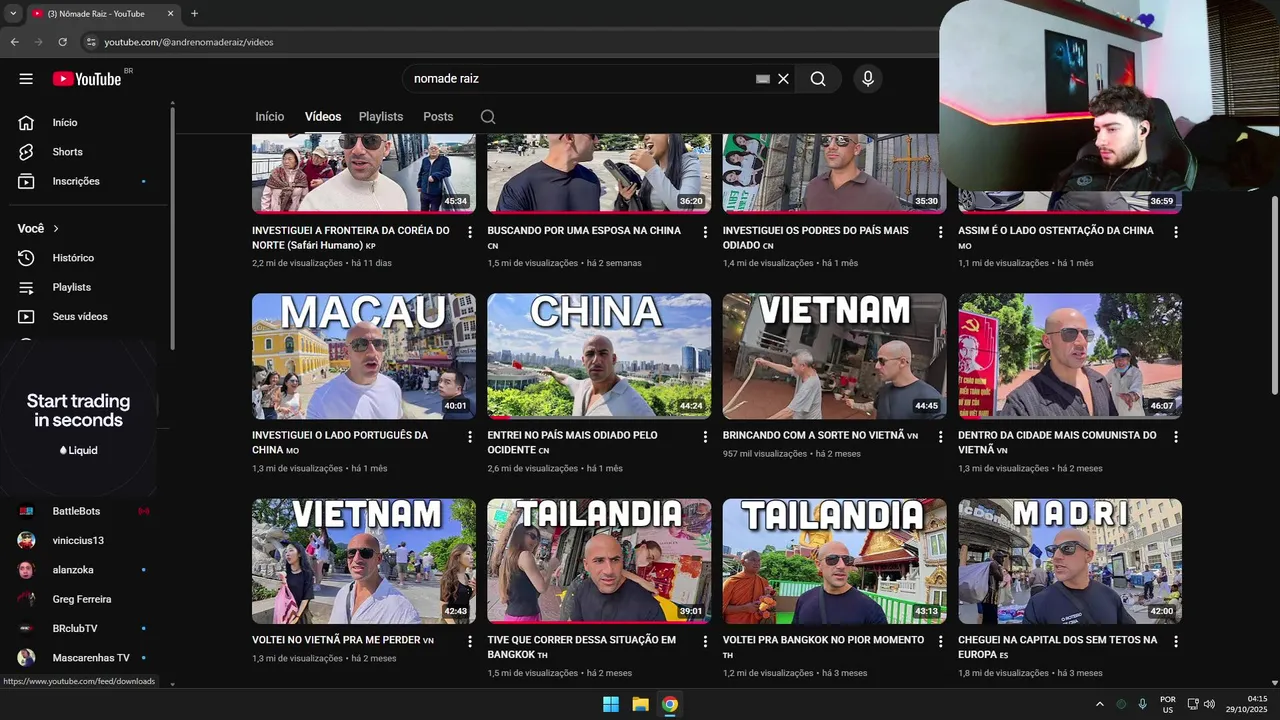This screenshot has width=1280, height=720.
Task: Open options for VOLTEI NO VIETNÃ video
Action: click(x=470, y=641)
